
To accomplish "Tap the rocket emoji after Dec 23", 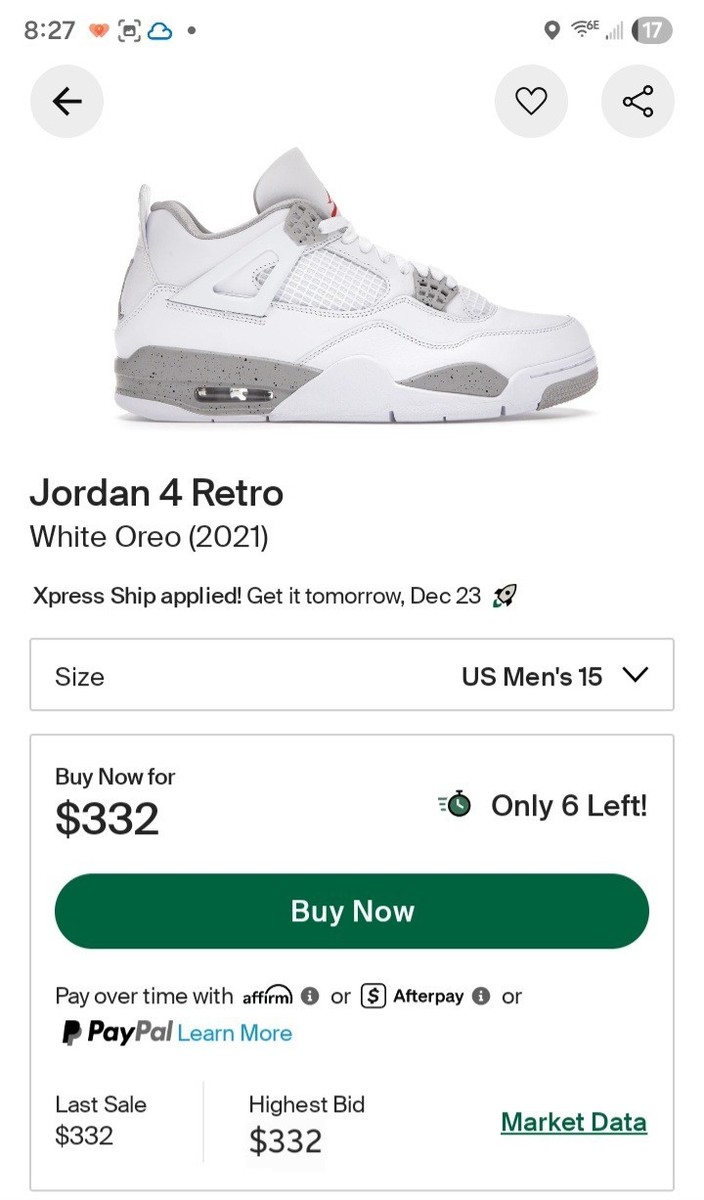I will [506, 595].
